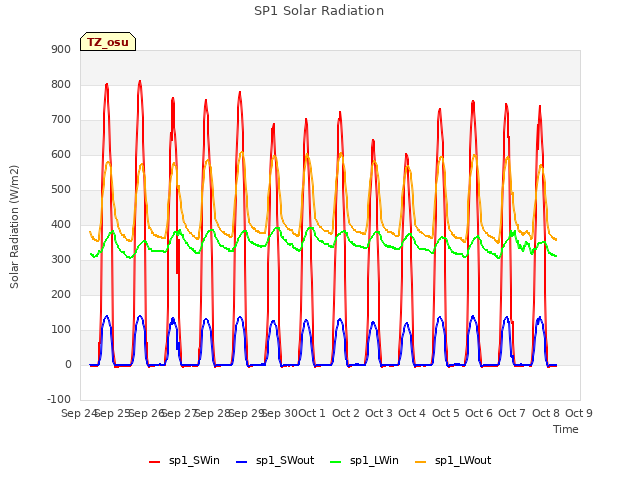Click the sp1_SWin legend label
640x480 pixels.
194,460
